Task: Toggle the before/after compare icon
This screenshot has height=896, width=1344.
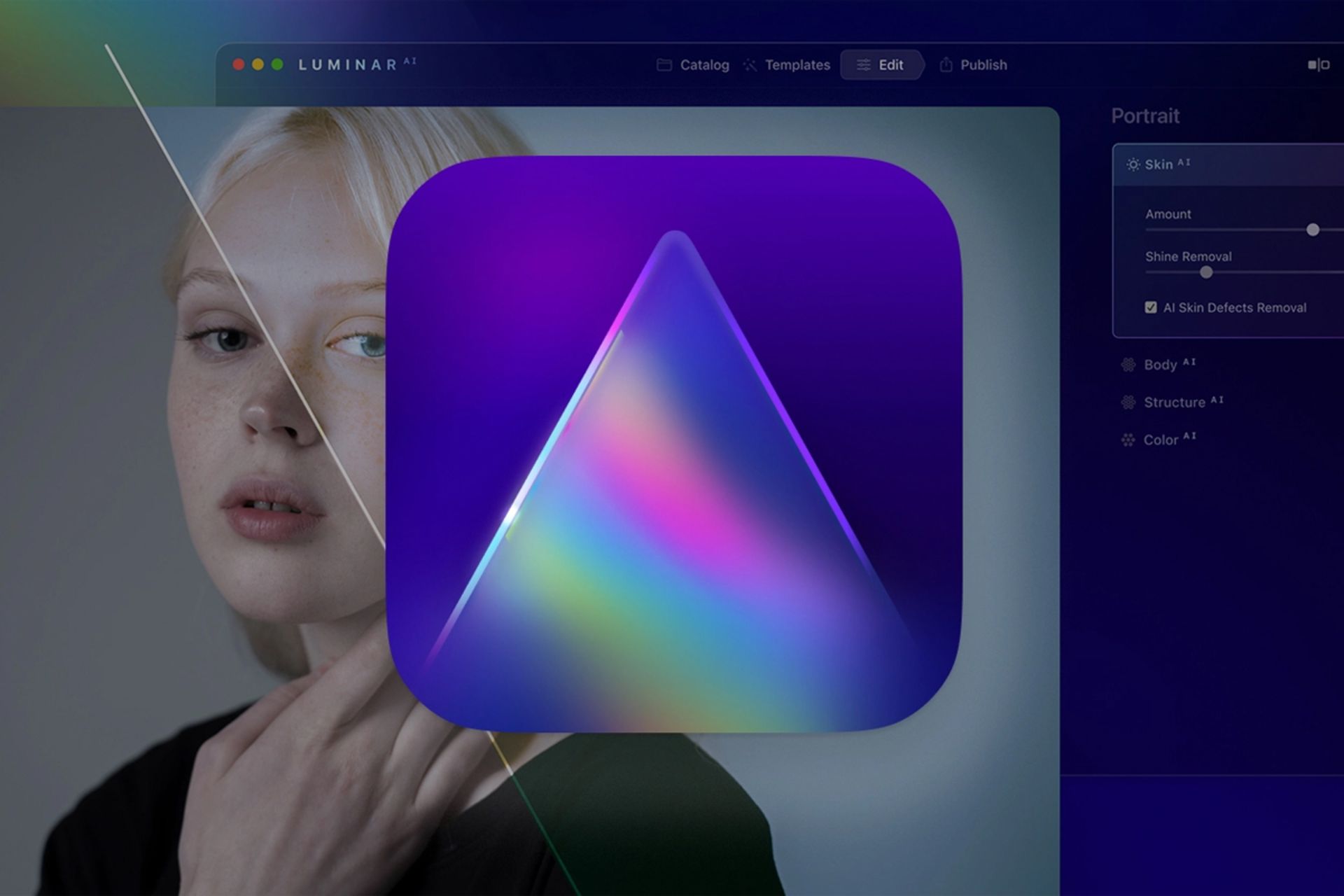Action: tap(1318, 65)
